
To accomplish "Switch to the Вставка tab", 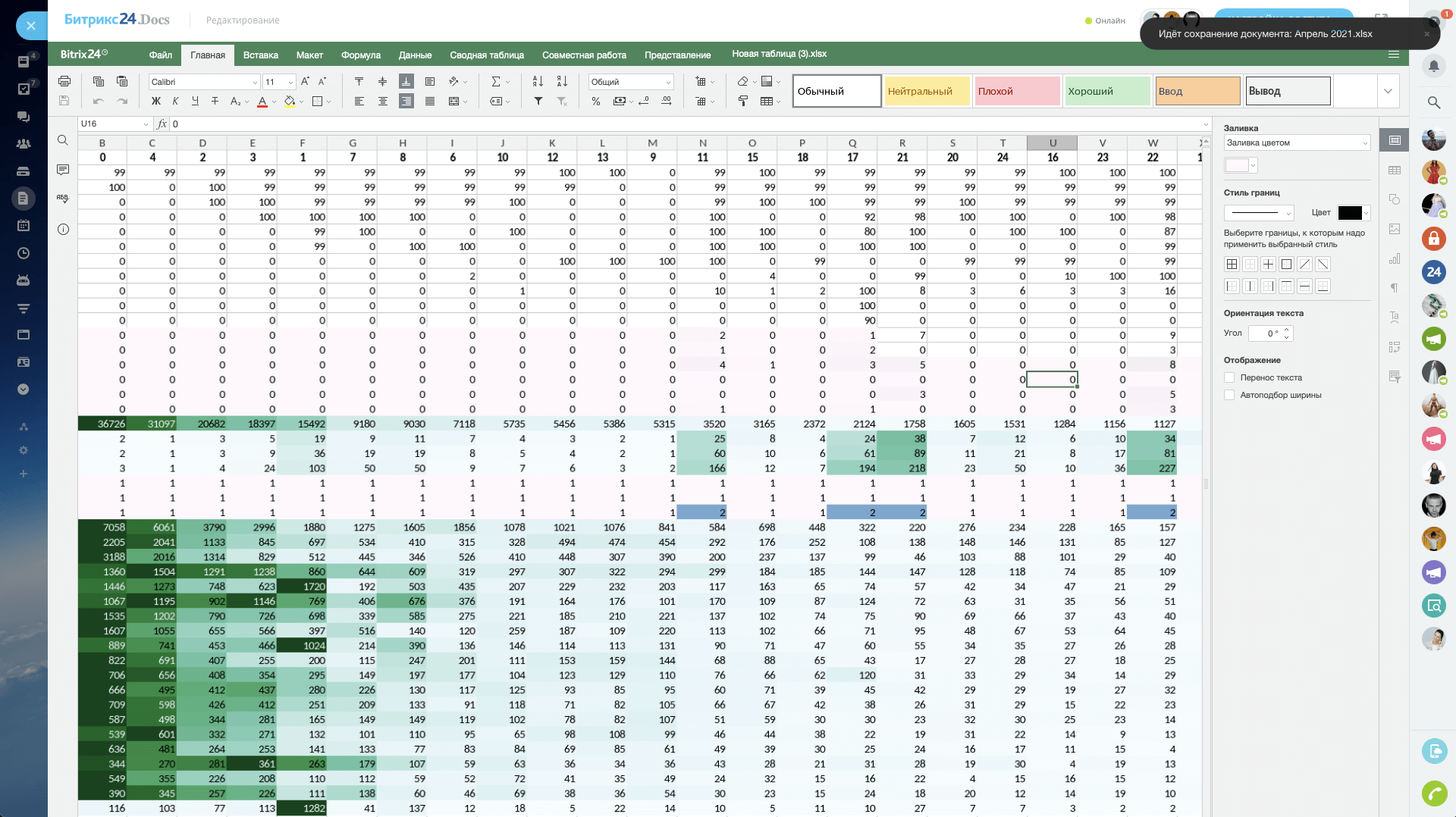I will [260, 55].
